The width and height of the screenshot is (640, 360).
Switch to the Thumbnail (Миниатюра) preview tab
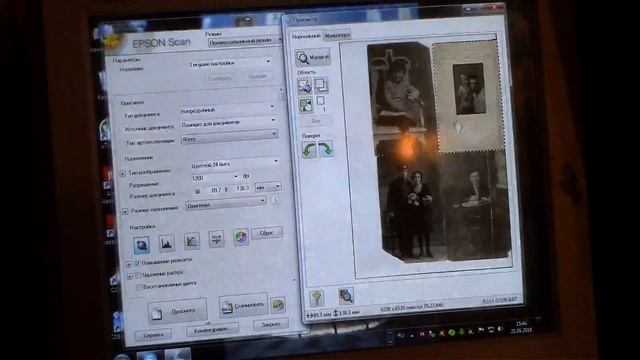coord(337,36)
